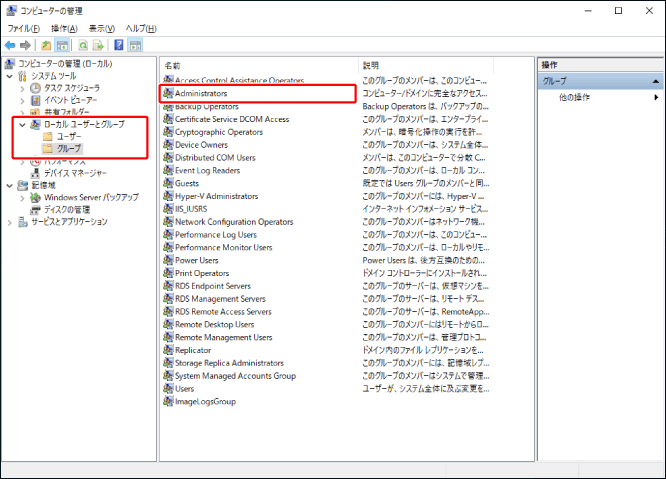Select the Task Scheduler clock icon in the tree

pyautogui.click(x=36, y=88)
